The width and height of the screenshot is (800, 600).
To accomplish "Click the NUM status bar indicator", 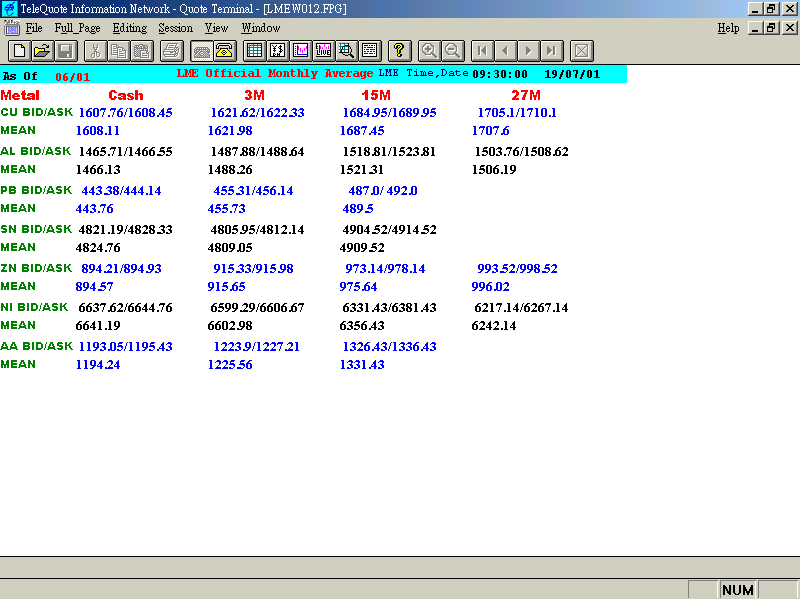I will pyautogui.click(x=737, y=590).
